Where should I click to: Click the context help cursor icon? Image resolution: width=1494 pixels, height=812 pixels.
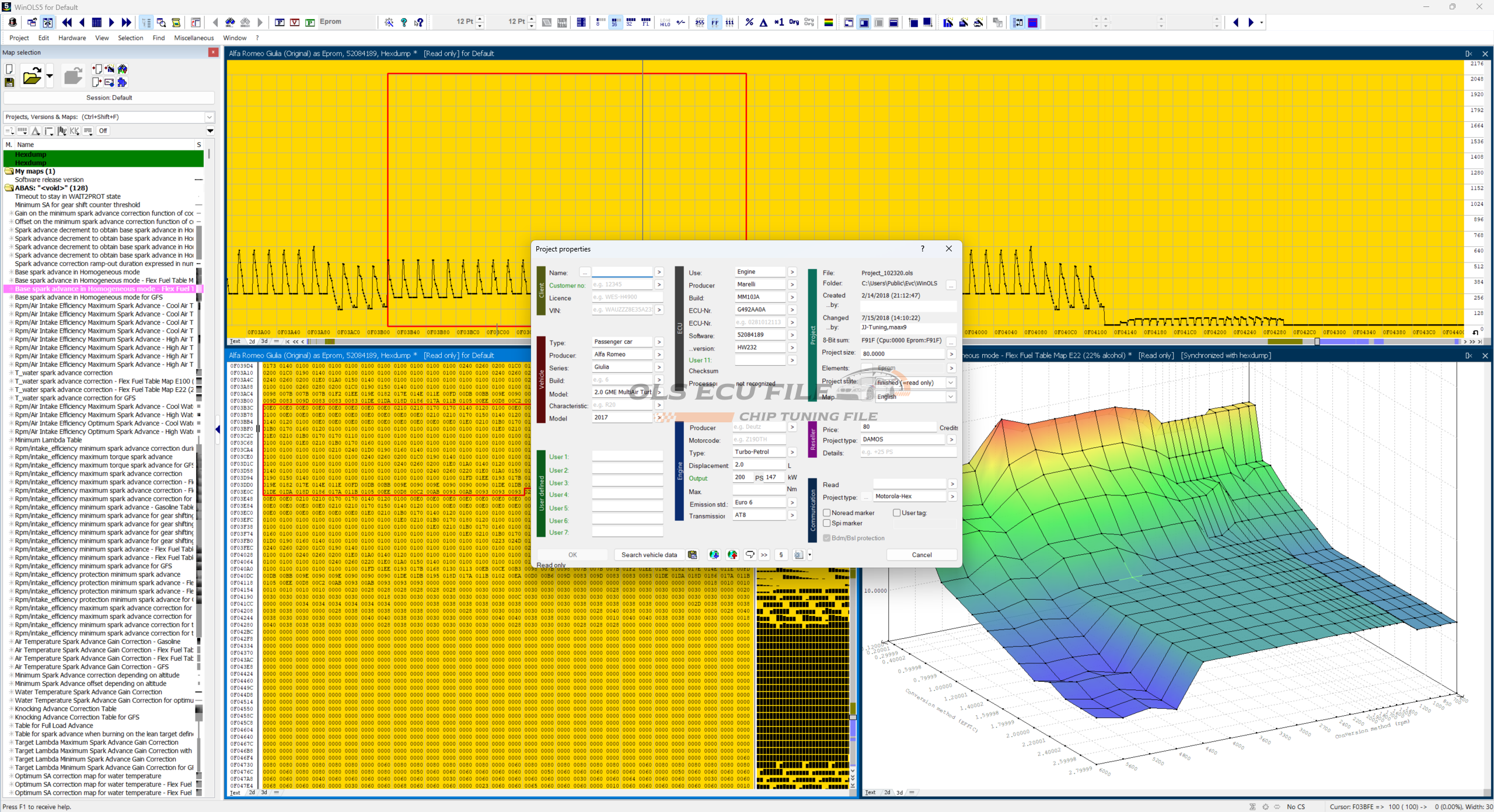click(x=419, y=23)
